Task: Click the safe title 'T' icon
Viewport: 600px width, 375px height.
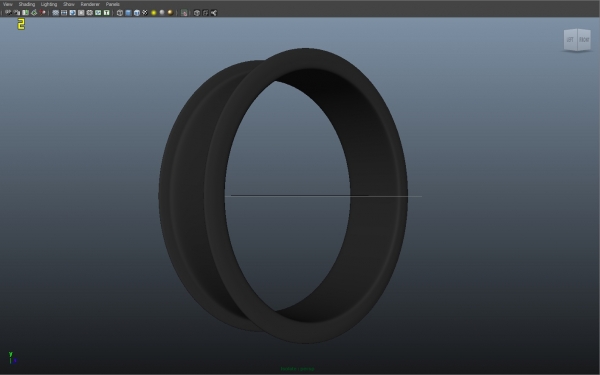Action: coord(107,13)
